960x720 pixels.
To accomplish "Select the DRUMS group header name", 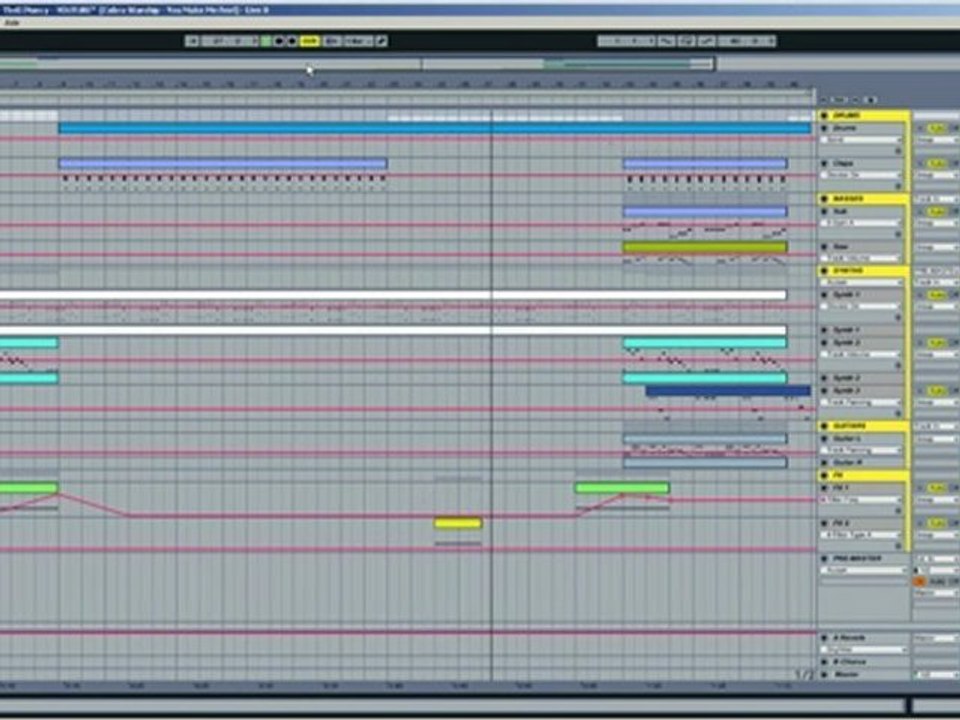I will (847, 115).
